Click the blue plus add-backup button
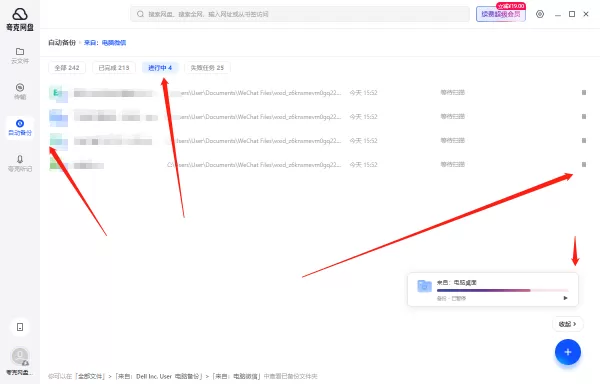 tap(568, 352)
